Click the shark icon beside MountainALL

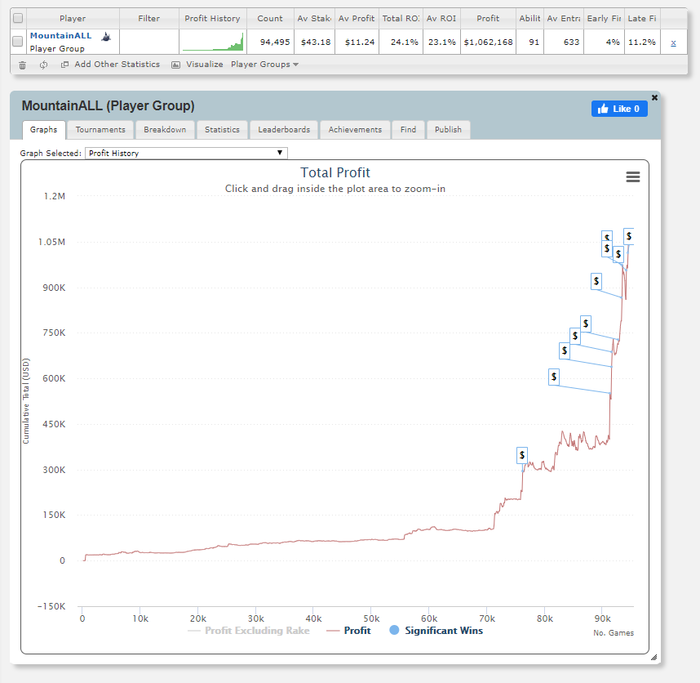pos(106,35)
